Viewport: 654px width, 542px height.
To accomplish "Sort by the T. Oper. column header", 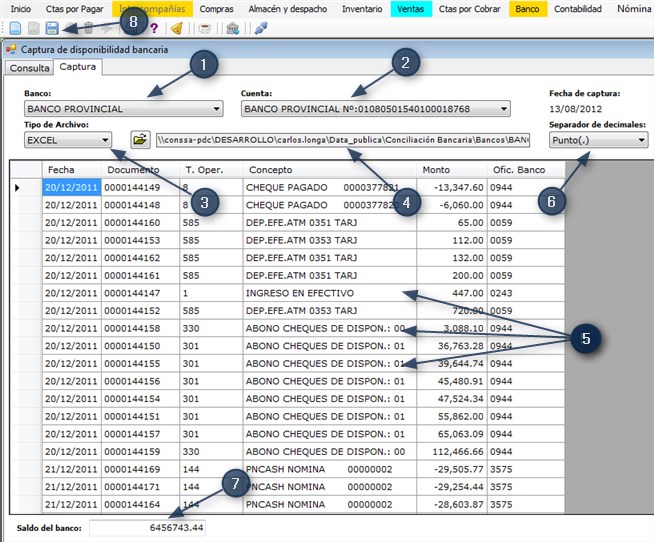I will [x=211, y=170].
